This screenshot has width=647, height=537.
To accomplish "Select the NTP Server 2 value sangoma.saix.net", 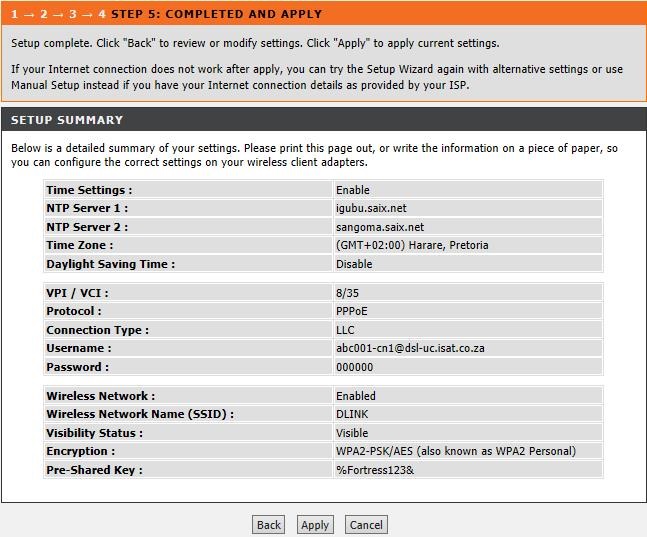I will 380,227.
